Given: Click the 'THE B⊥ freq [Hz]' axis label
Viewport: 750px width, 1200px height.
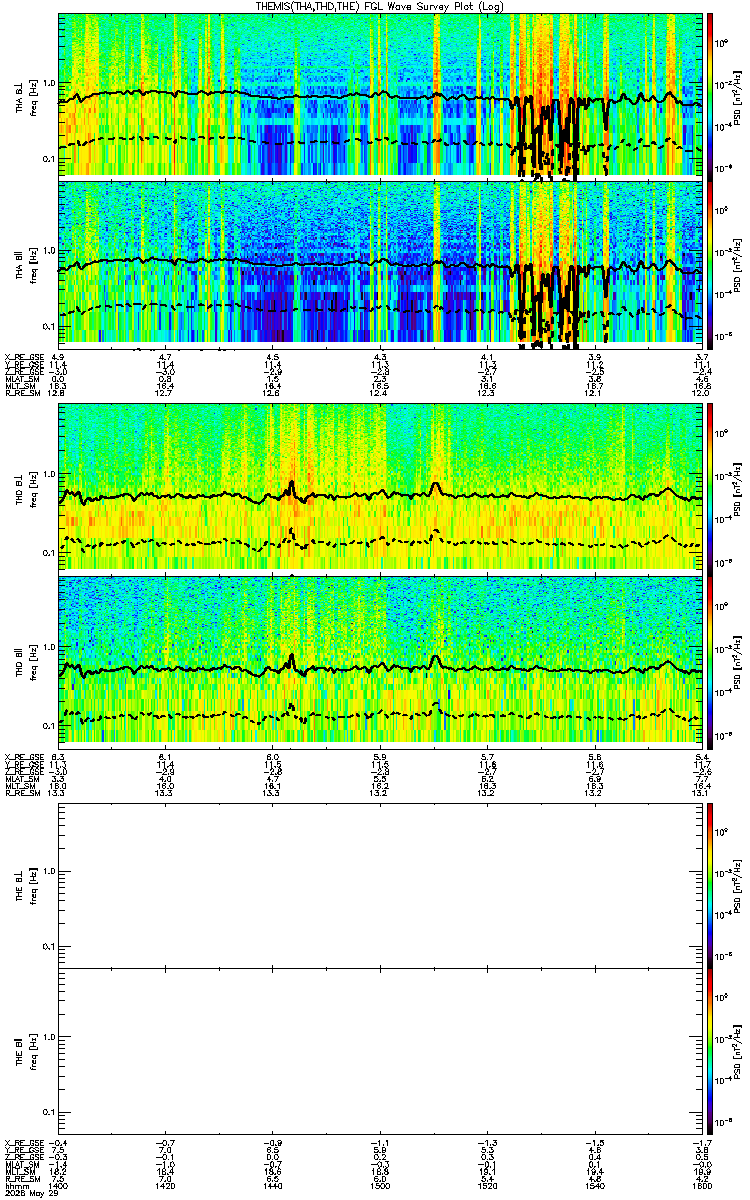Looking at the screenshot, I should coord(24,884).
